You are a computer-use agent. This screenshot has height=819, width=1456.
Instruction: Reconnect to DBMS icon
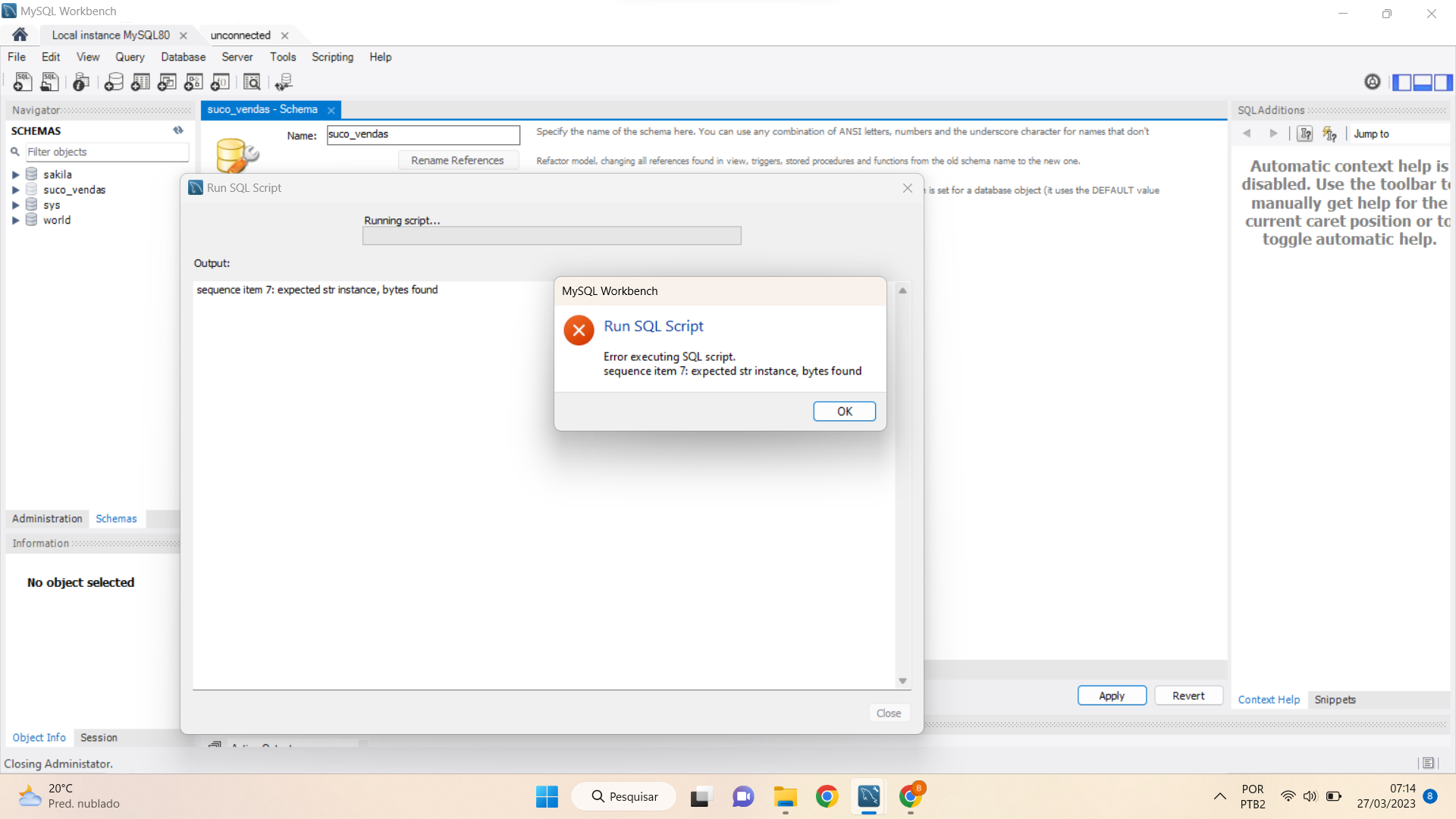coord(284,82)
